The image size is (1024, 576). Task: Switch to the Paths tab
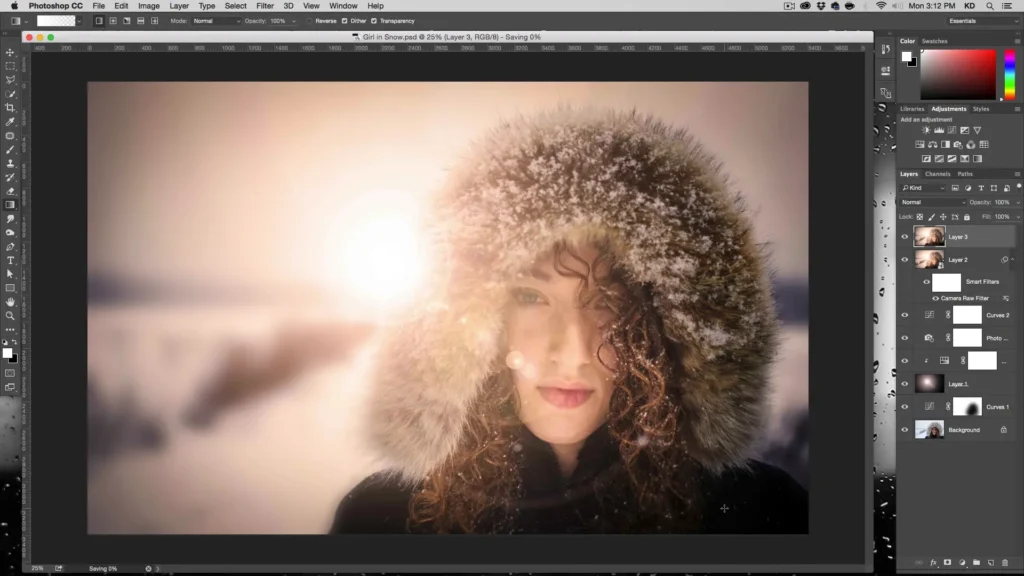point(965,174)
